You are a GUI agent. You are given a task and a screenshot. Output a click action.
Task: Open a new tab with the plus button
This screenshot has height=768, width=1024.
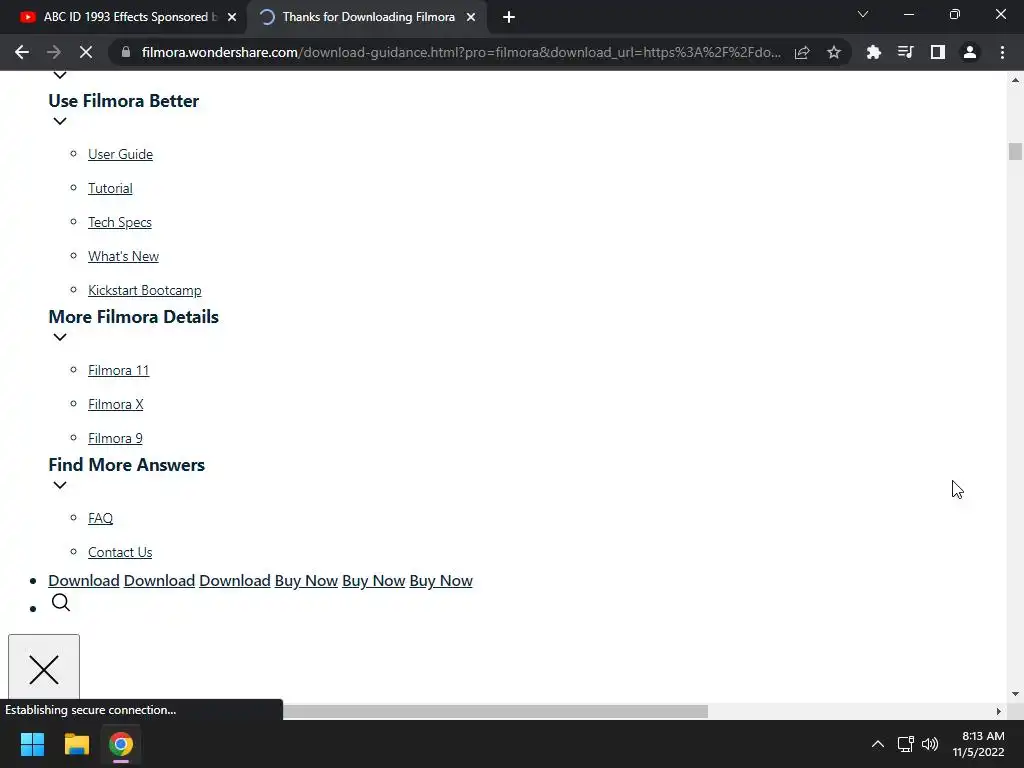[x=509, y=17]
